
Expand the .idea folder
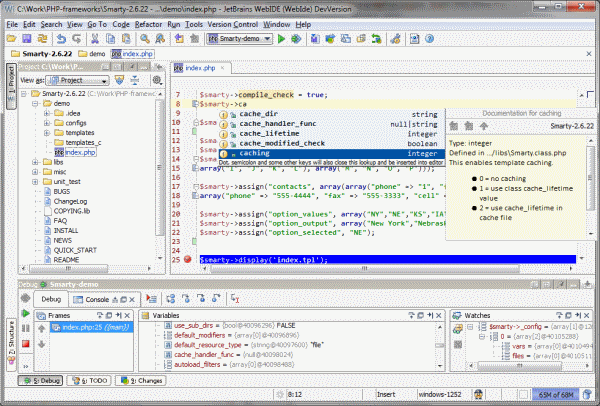[x=47, y=113]
